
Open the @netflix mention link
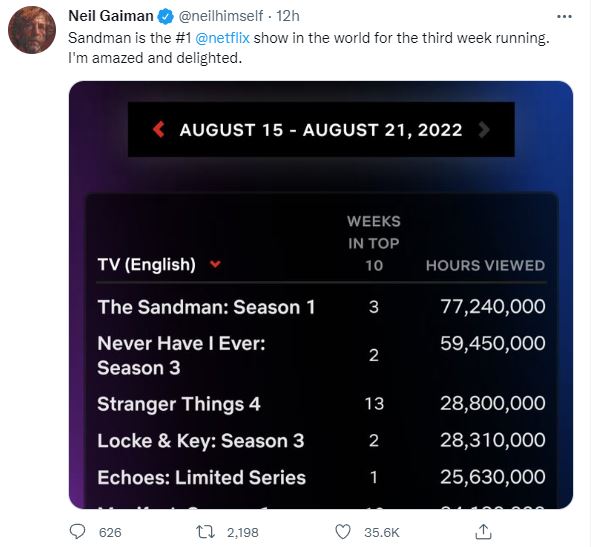click(x=222, y=38)
